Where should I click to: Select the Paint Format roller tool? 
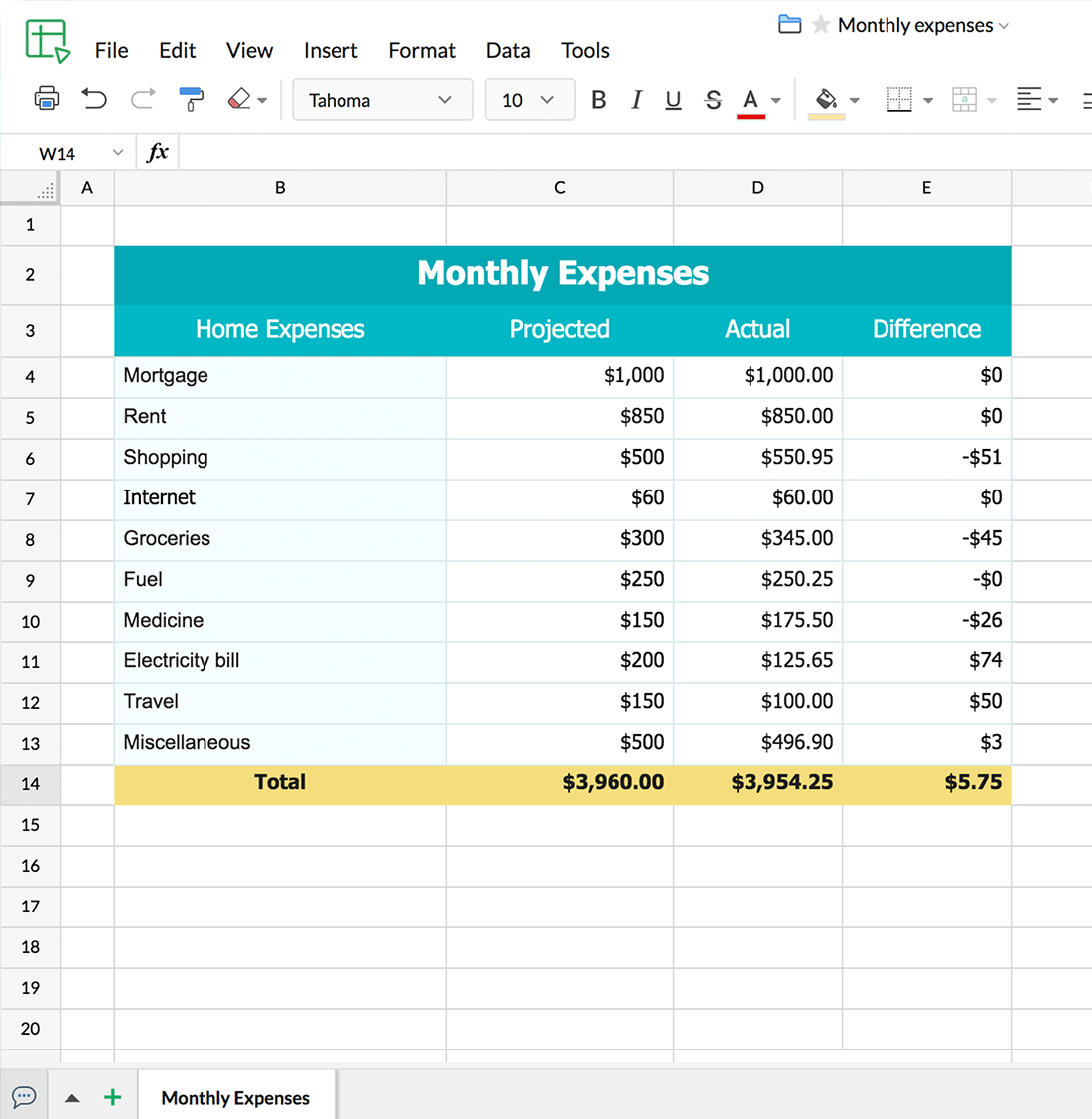192,99
